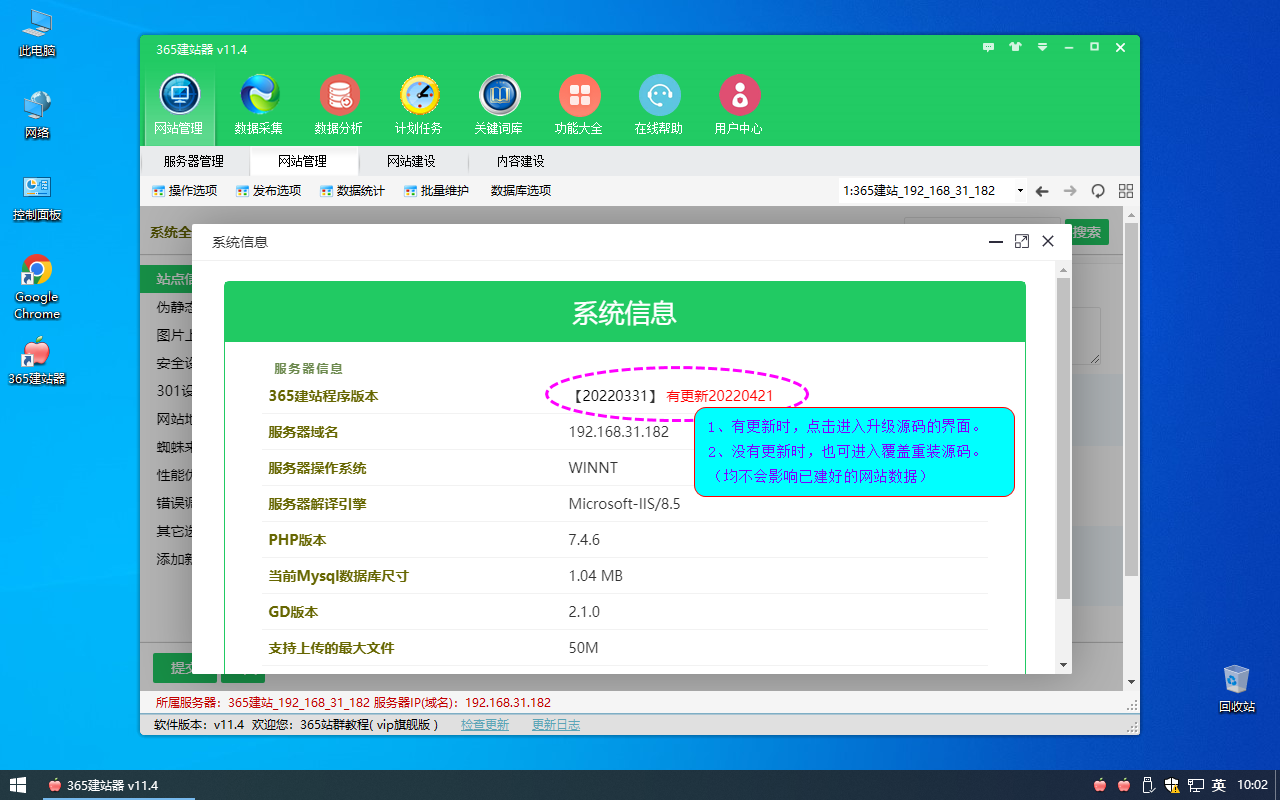The height and width of the screenshot is (800, 1280).
Task: Click the feedback chat bubble icon
Action: (x=989, y=47)
